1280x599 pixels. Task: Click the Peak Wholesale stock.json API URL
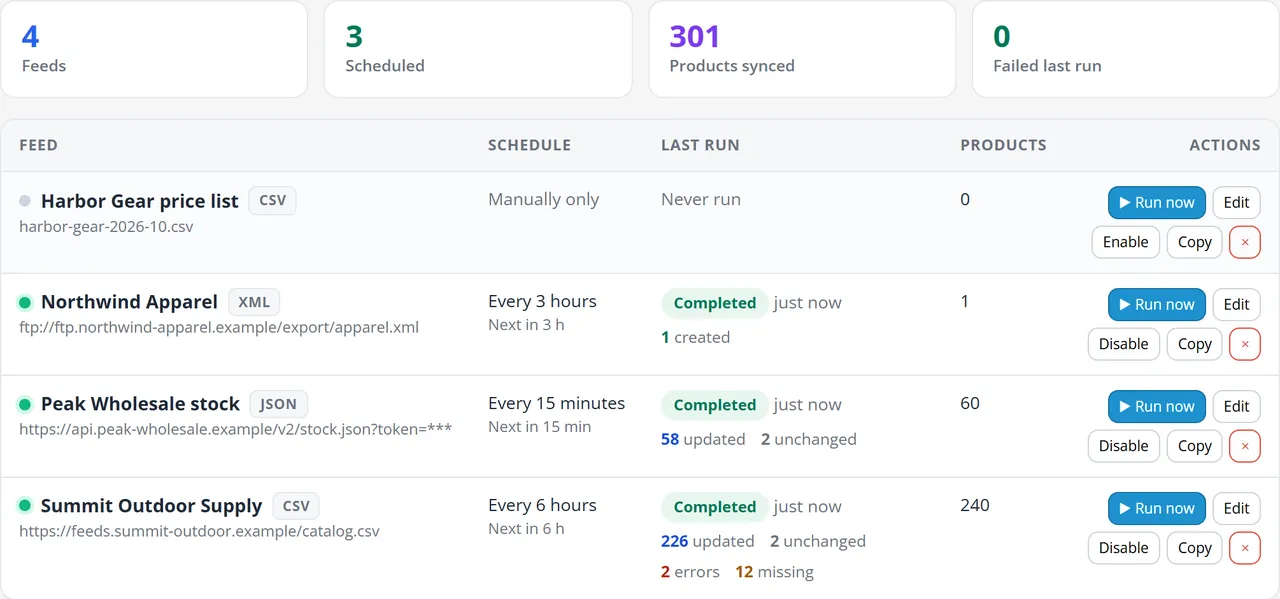tap(236, 429)
